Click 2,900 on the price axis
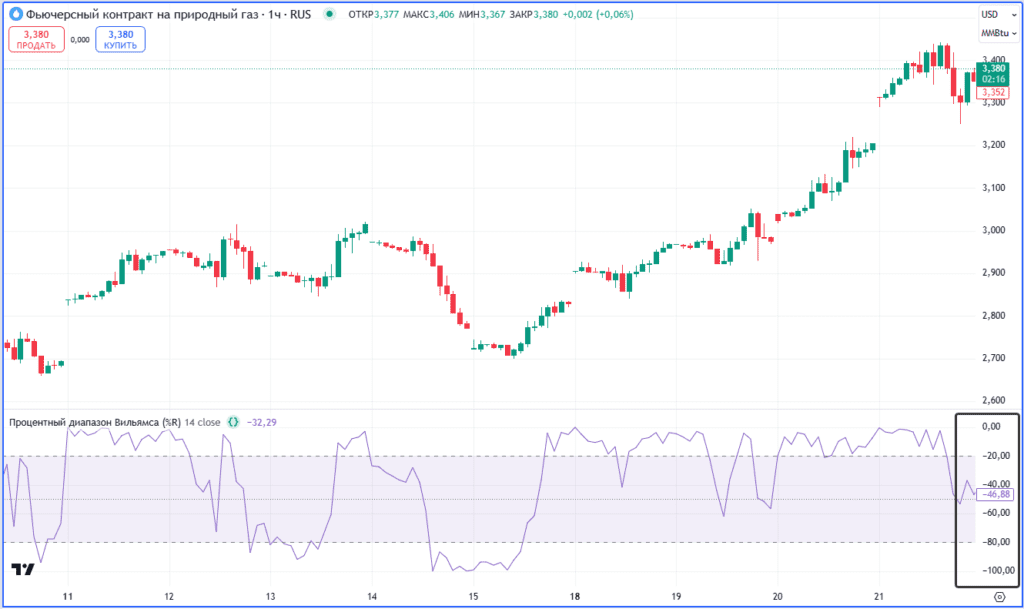 click(x=993, y=273)
